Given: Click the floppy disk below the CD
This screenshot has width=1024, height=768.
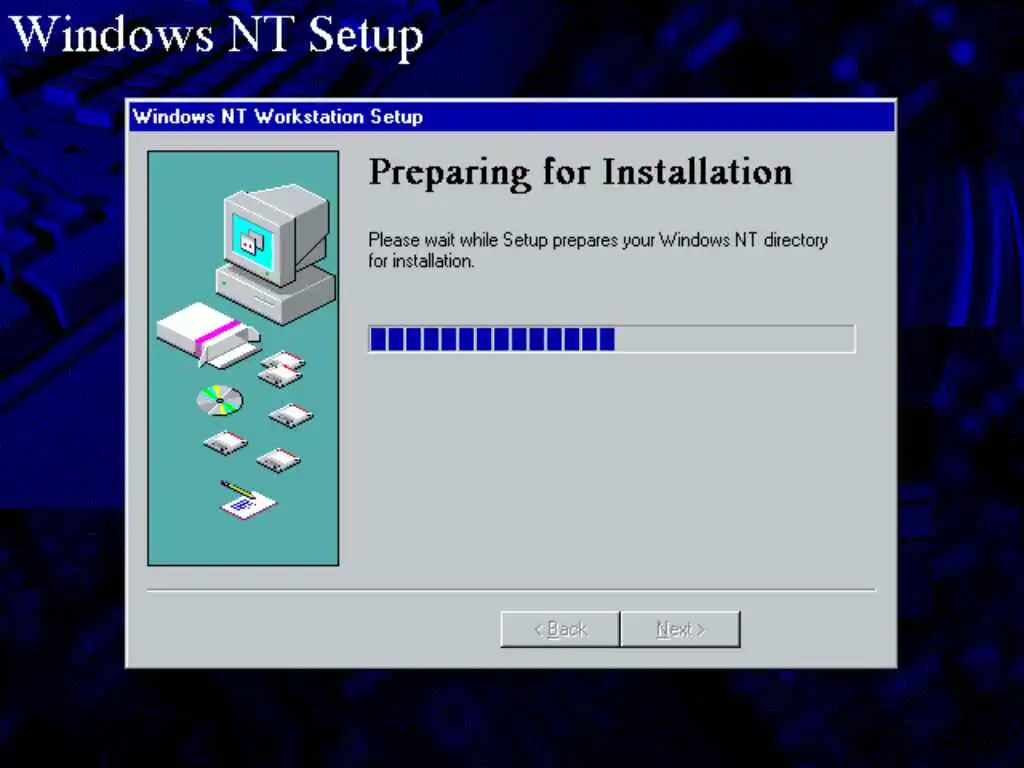Looking at the screenshot, I should click(x=225, y=443).
